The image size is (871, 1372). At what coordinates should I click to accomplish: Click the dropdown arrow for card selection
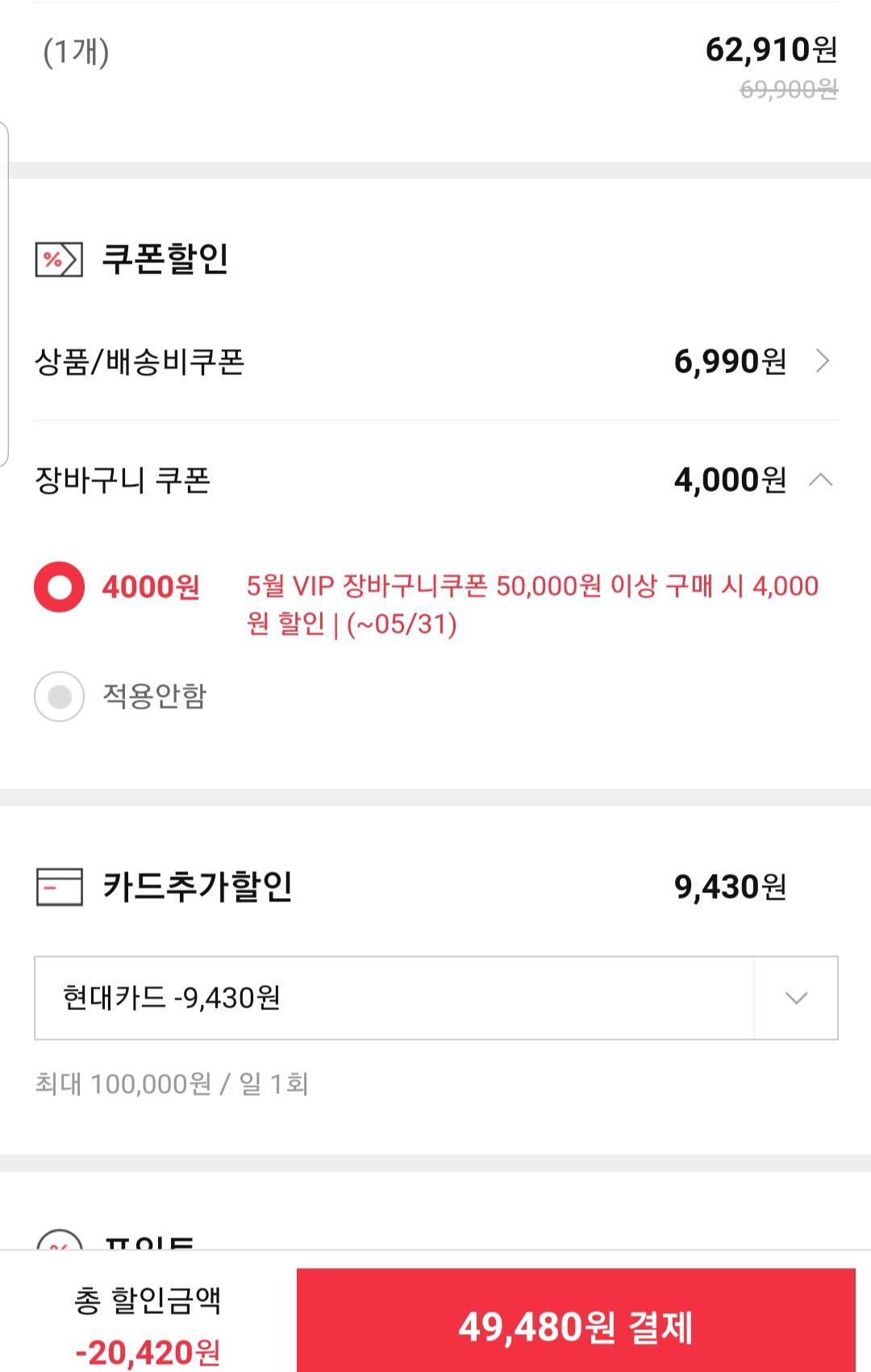(796, 998)
